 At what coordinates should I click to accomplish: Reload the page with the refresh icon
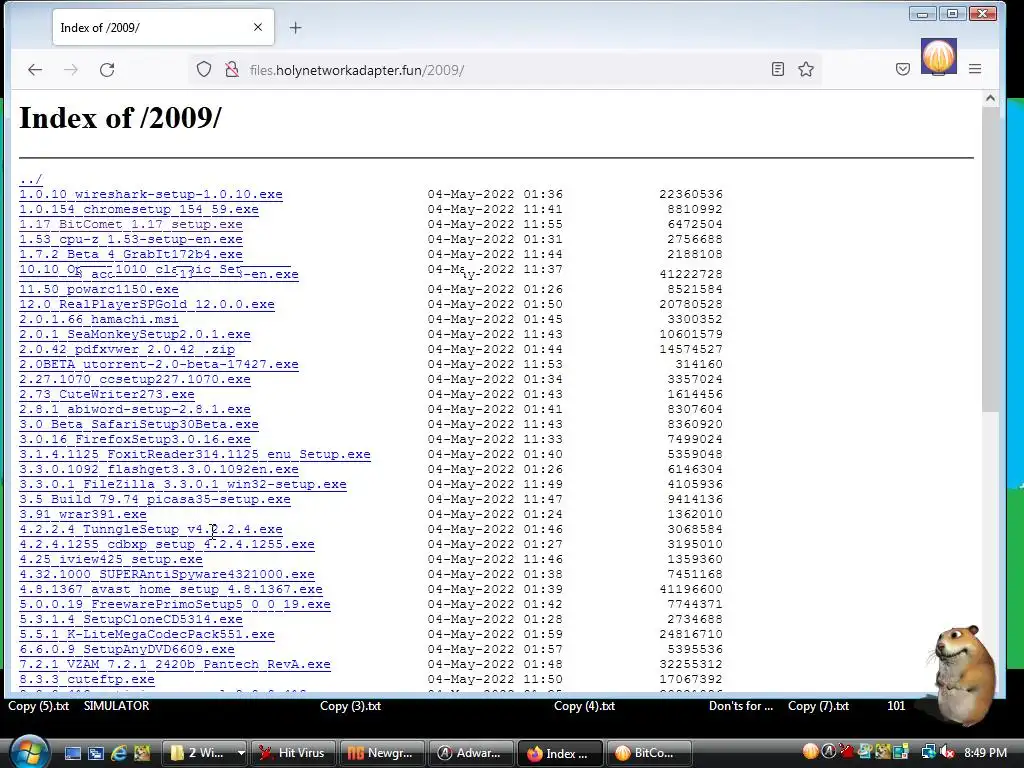click(107, 70)
